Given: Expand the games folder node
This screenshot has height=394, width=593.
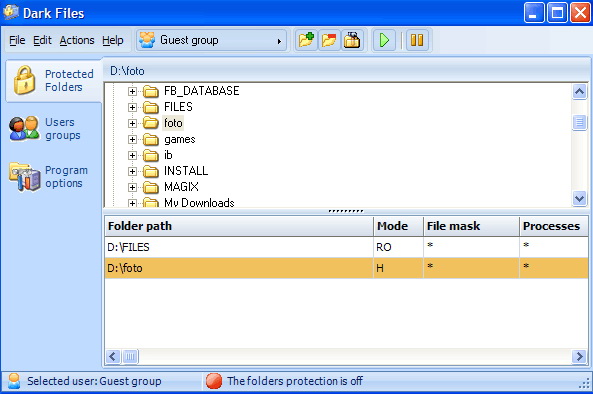Looking at the screenshot, I should 132,140.
